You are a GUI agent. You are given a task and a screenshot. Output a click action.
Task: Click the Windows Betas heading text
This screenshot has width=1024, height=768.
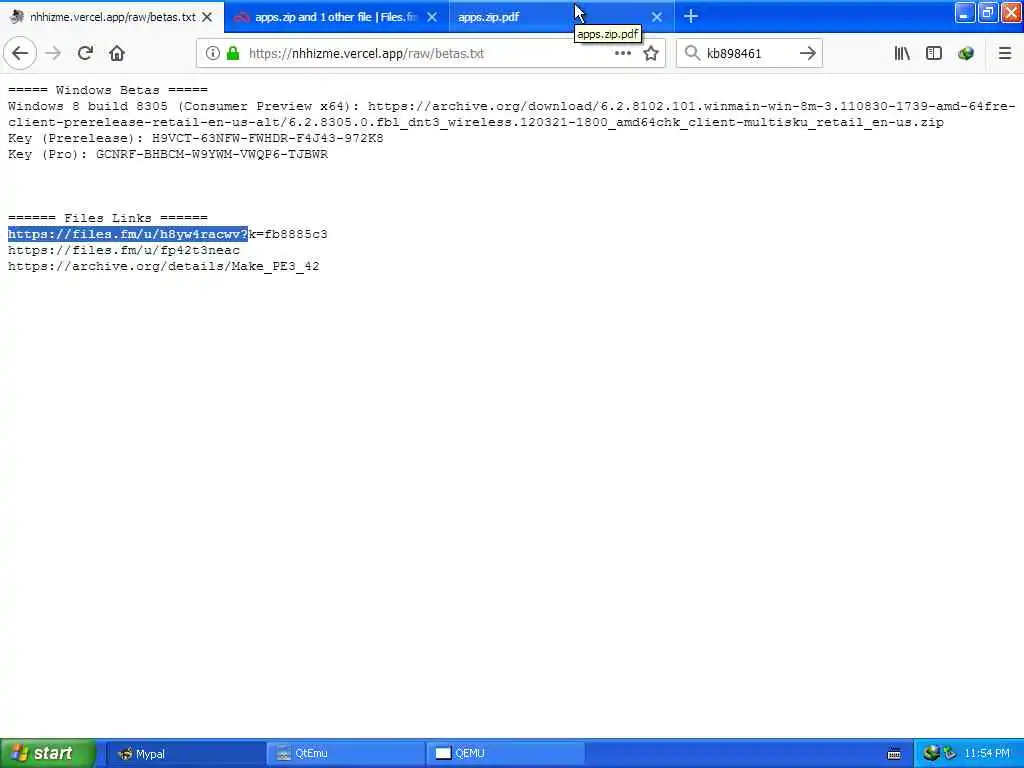108,90
